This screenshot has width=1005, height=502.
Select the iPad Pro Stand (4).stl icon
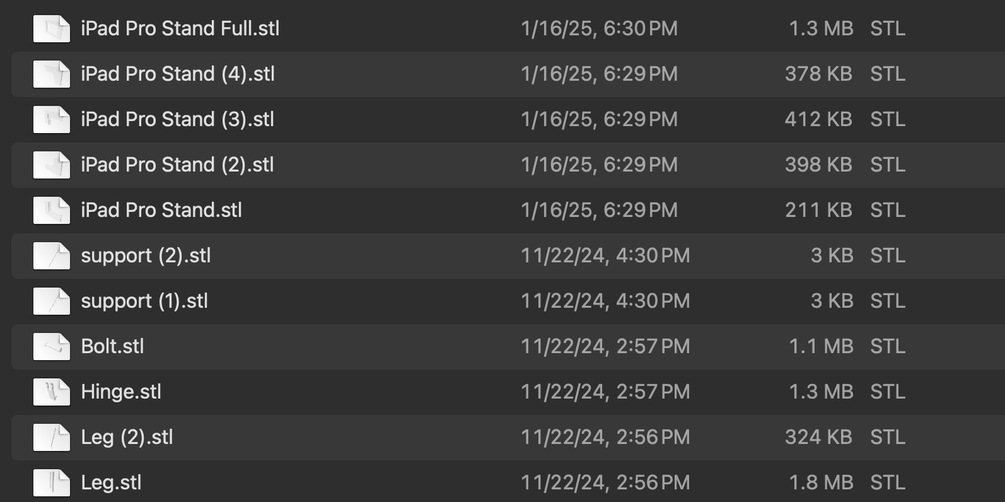[51, 74]
